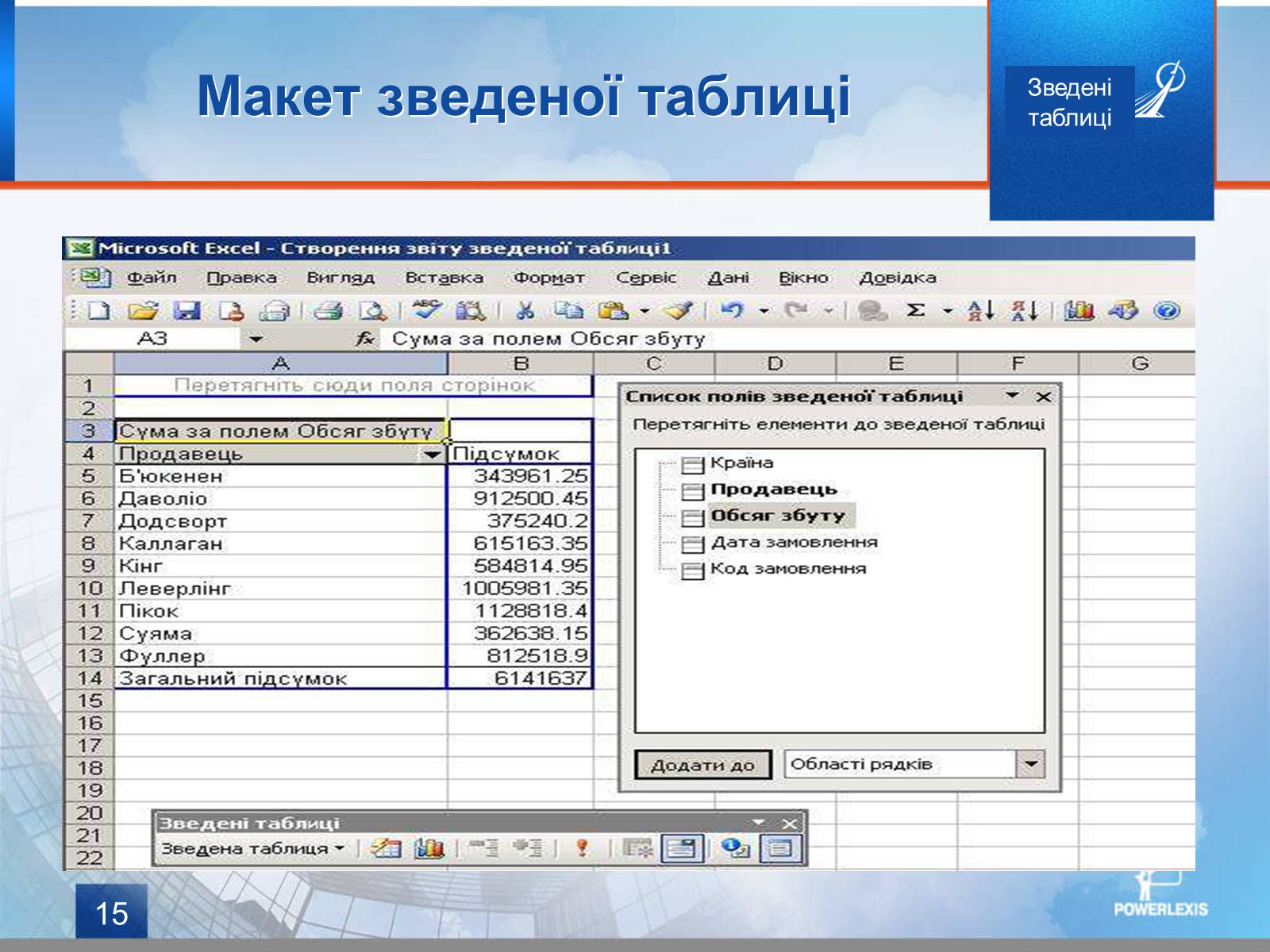Screen dimensions: 1270x952
Task: Click the Додати до button
Action: click(x=702, y=766)
